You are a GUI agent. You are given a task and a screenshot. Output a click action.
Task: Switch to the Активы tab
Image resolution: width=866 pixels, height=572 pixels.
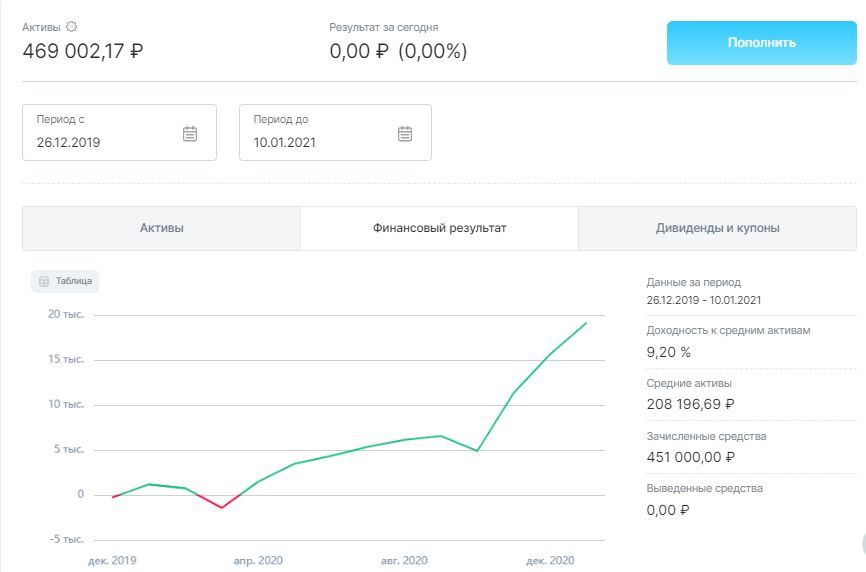click(161, 228)
